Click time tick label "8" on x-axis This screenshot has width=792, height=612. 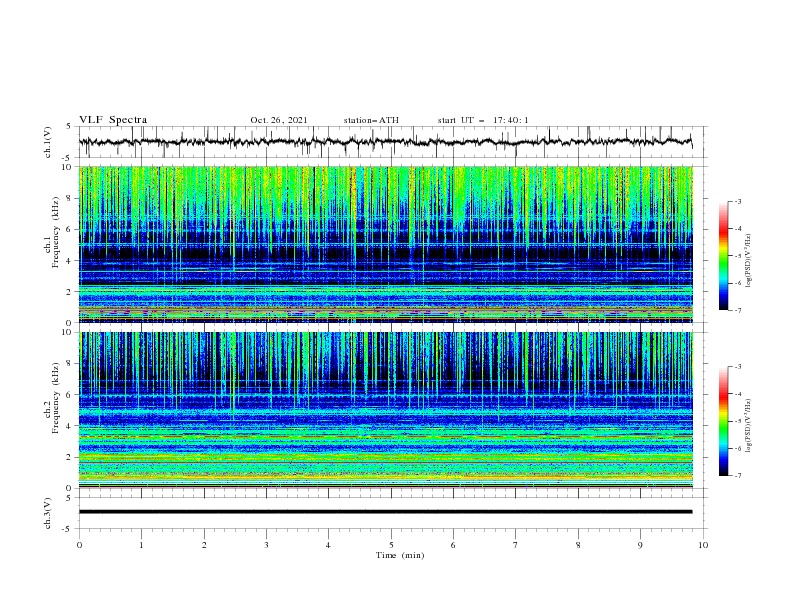(578, 545)
